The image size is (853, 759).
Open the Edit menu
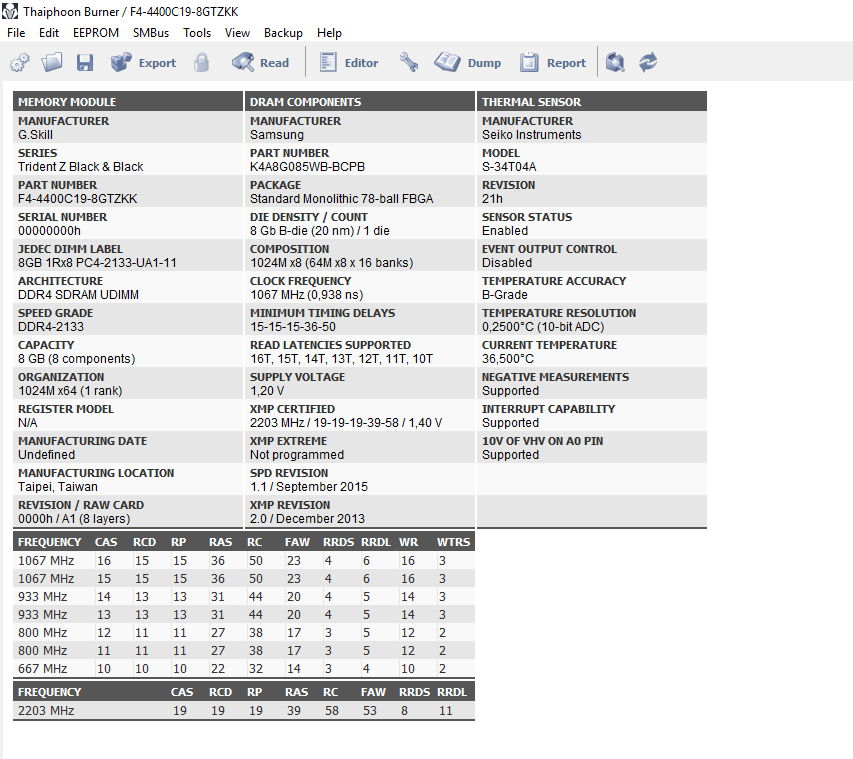[49, 33]
